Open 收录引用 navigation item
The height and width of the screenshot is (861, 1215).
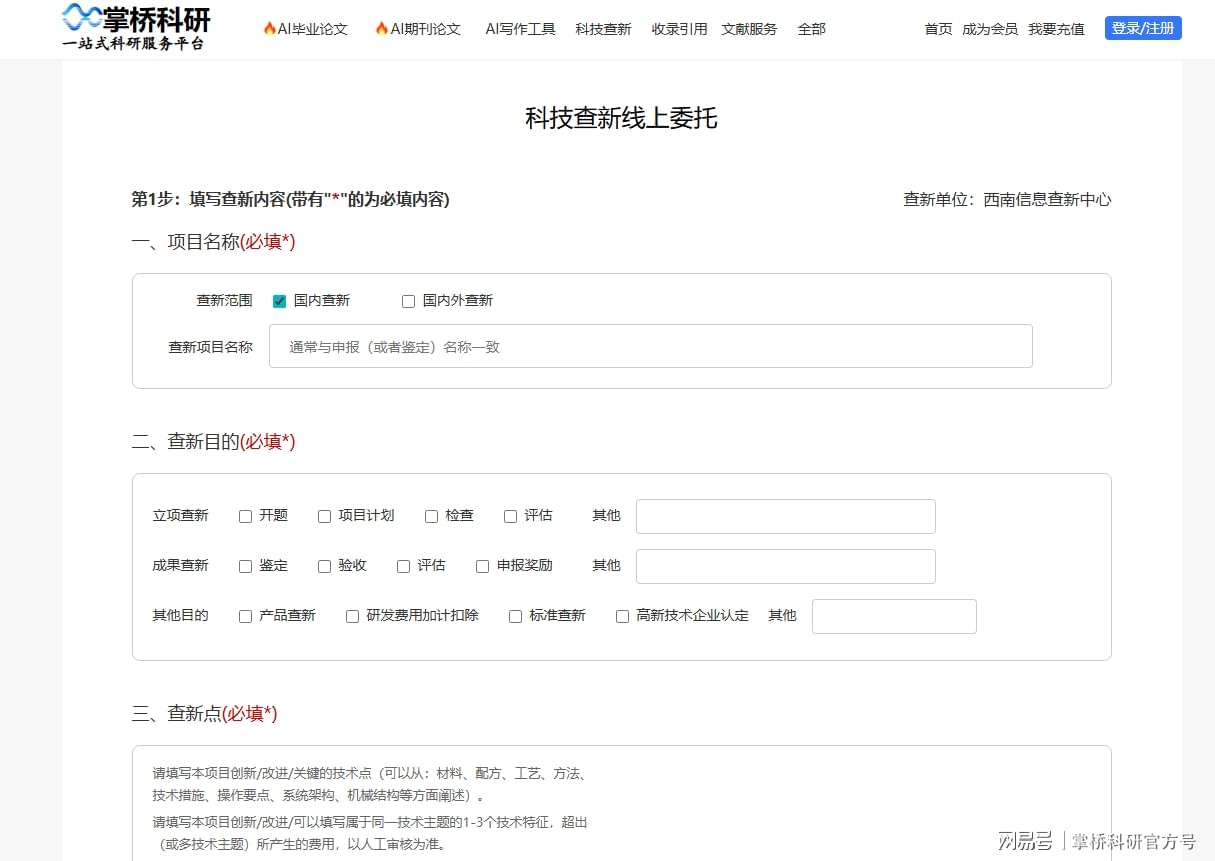[x=679, y=29]
